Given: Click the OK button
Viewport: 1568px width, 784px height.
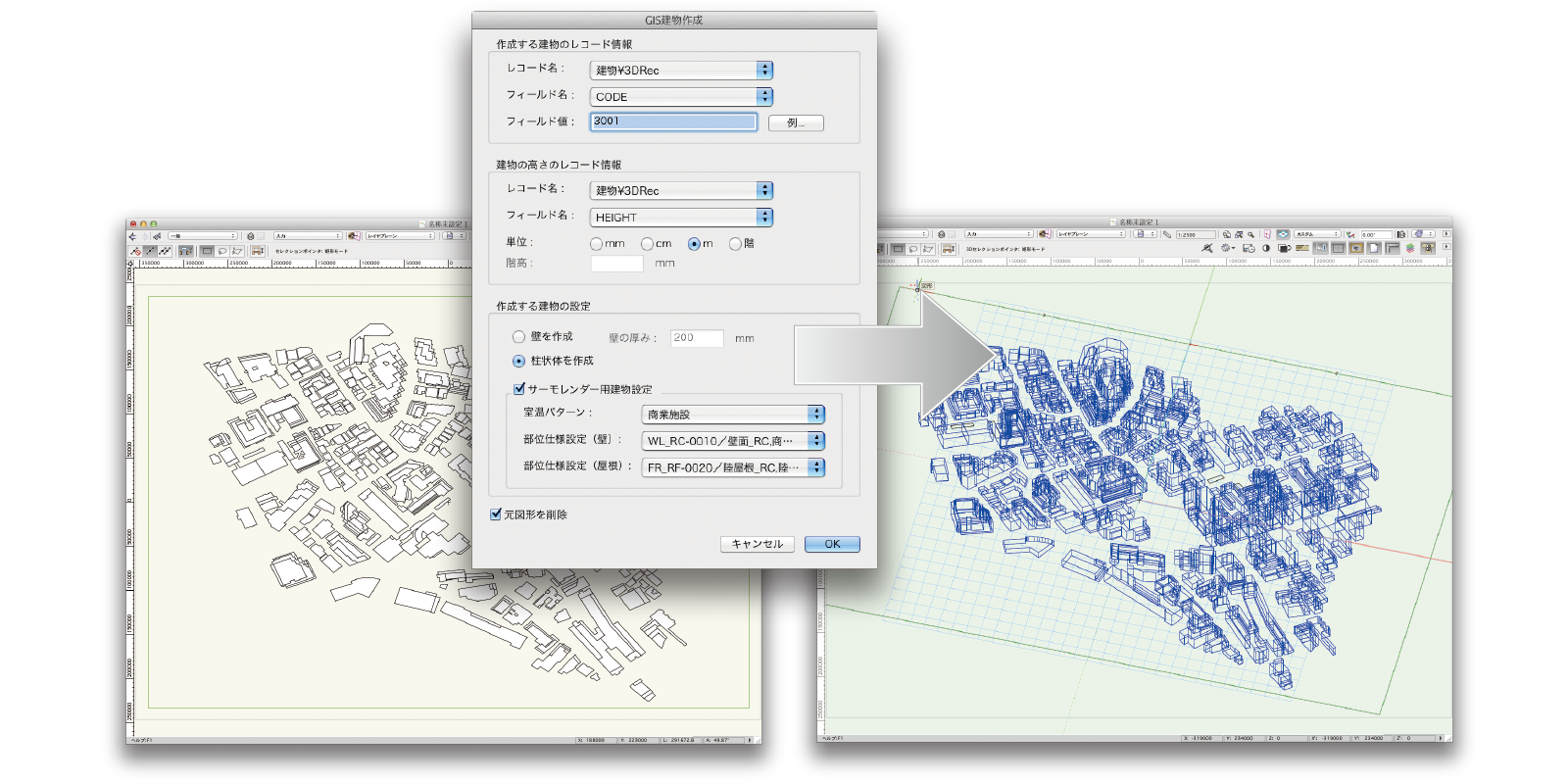Looking at the screenshot, I should pos(832,544).
